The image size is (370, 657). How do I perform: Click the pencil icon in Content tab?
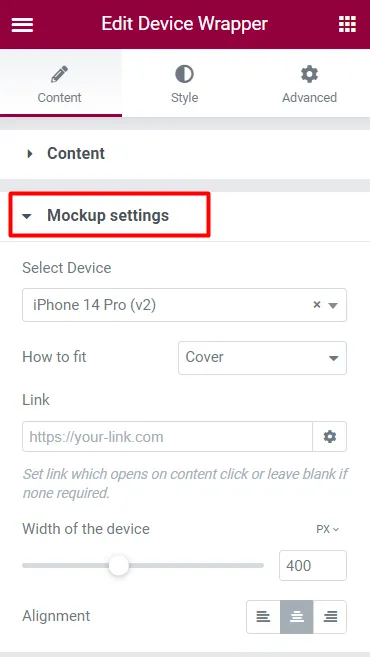click(x=59, y=75)
